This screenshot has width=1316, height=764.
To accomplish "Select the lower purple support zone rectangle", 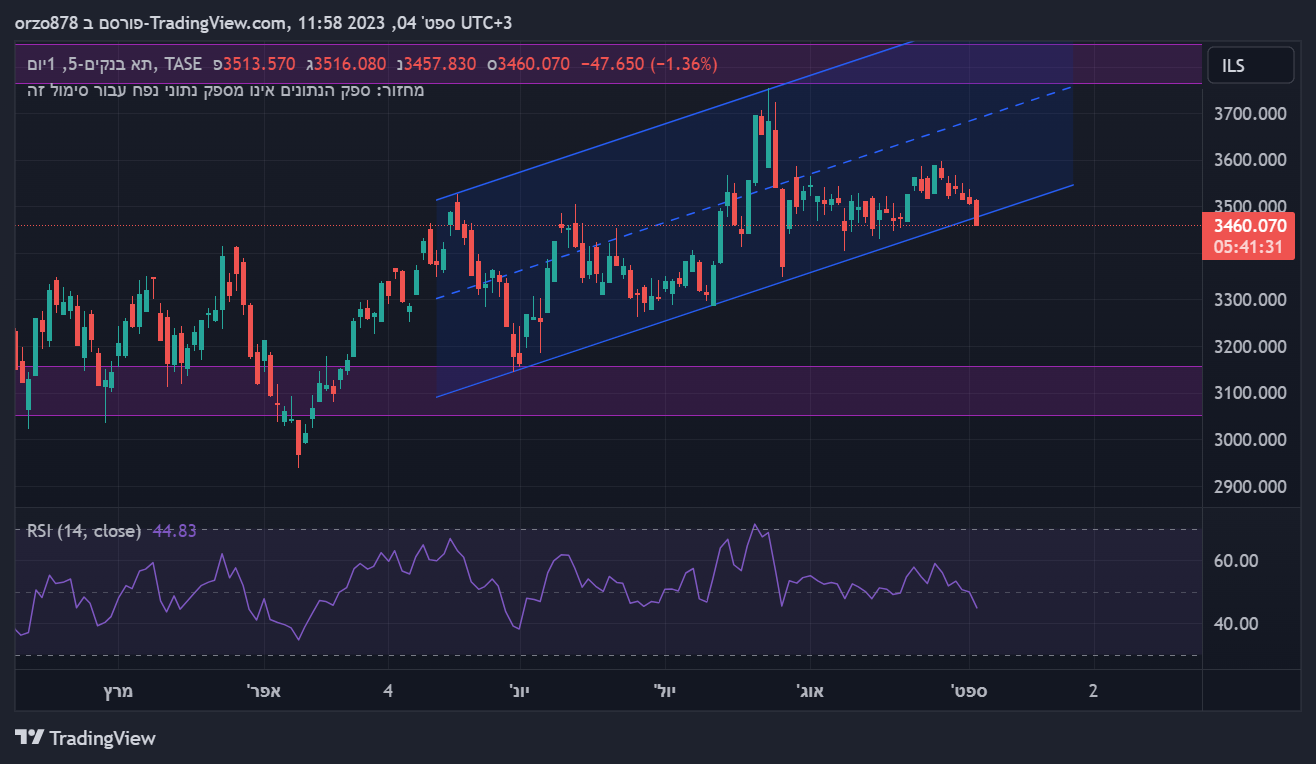I will point(608,390).
